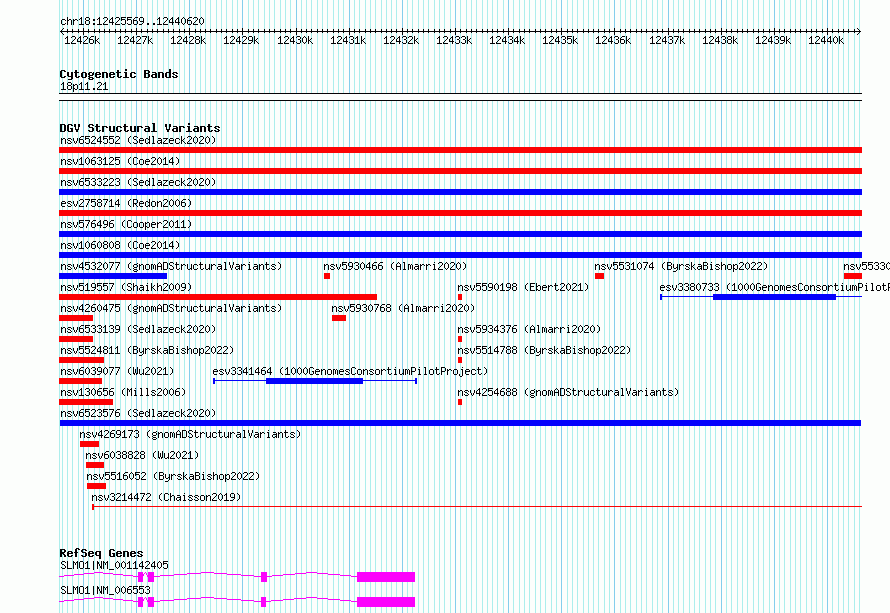This screenshot has height=613, width=890.
Task: Select the red marker under nsv5930768 (Almarri2020)
Action: coord(339,318)
